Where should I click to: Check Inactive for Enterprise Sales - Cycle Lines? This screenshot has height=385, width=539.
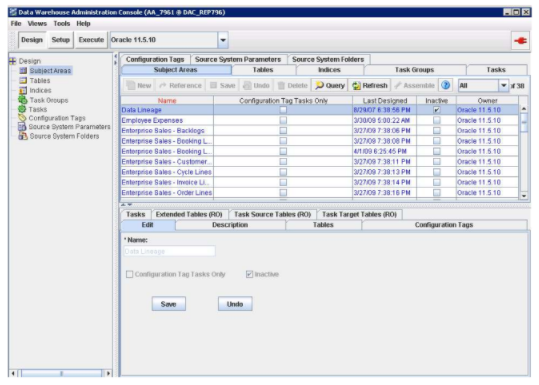click(x=437, y=172)
